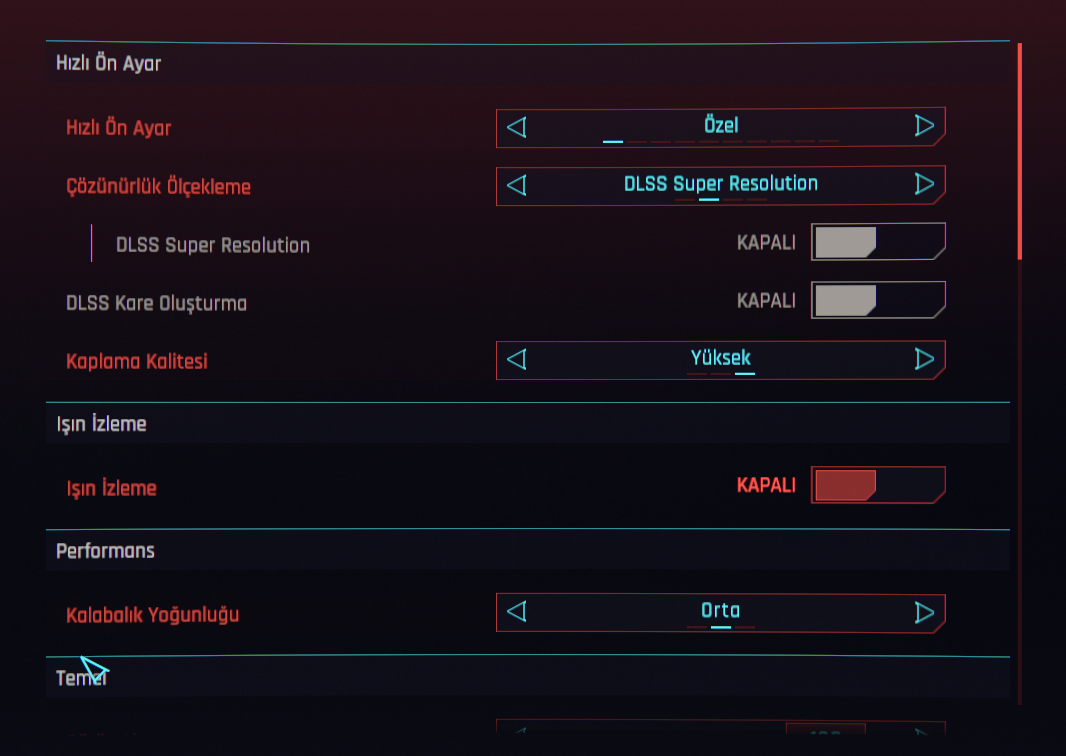The image size is (1066, 756).
Task: Select the Işın İzleme section header
Action: [x=101, y=424]
